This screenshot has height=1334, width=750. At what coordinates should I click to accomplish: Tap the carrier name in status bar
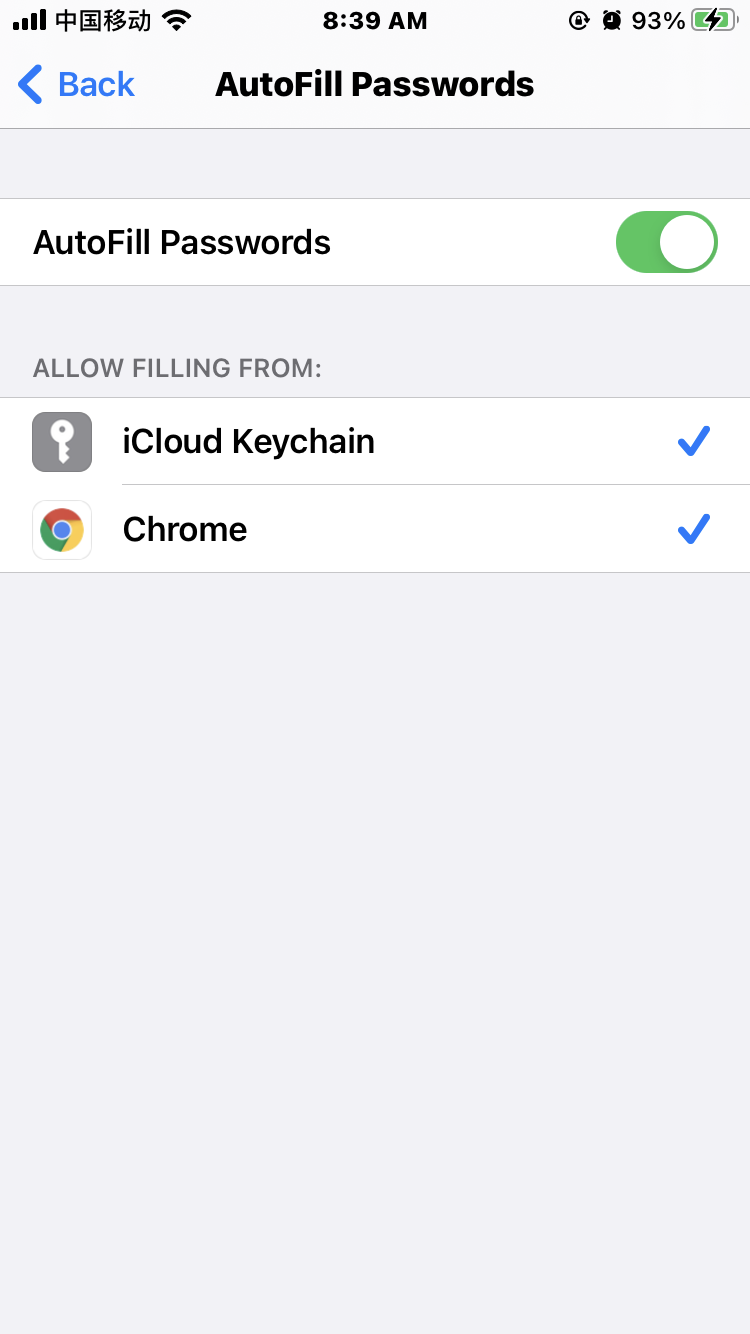pyautogui.click(x=103, y=21)
